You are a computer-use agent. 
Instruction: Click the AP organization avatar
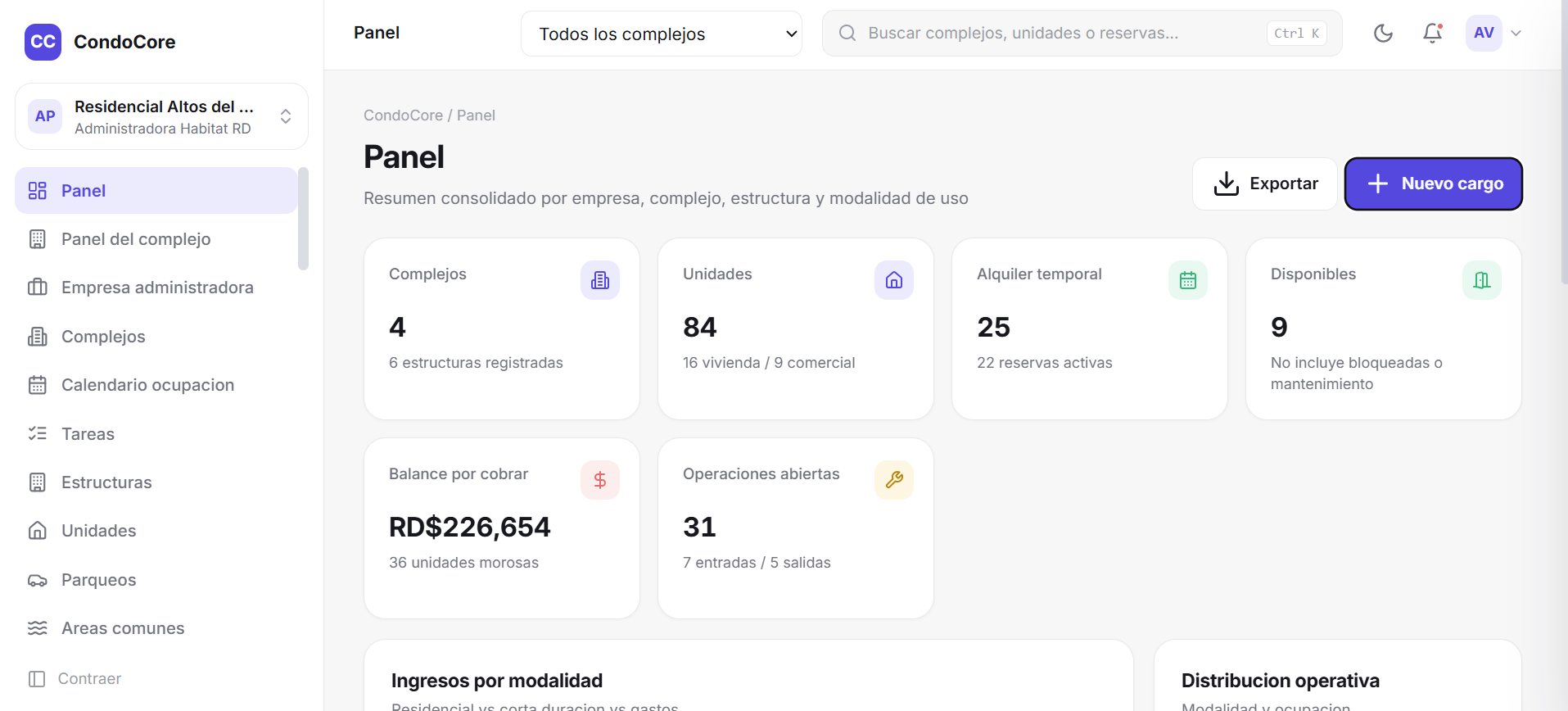45,116
